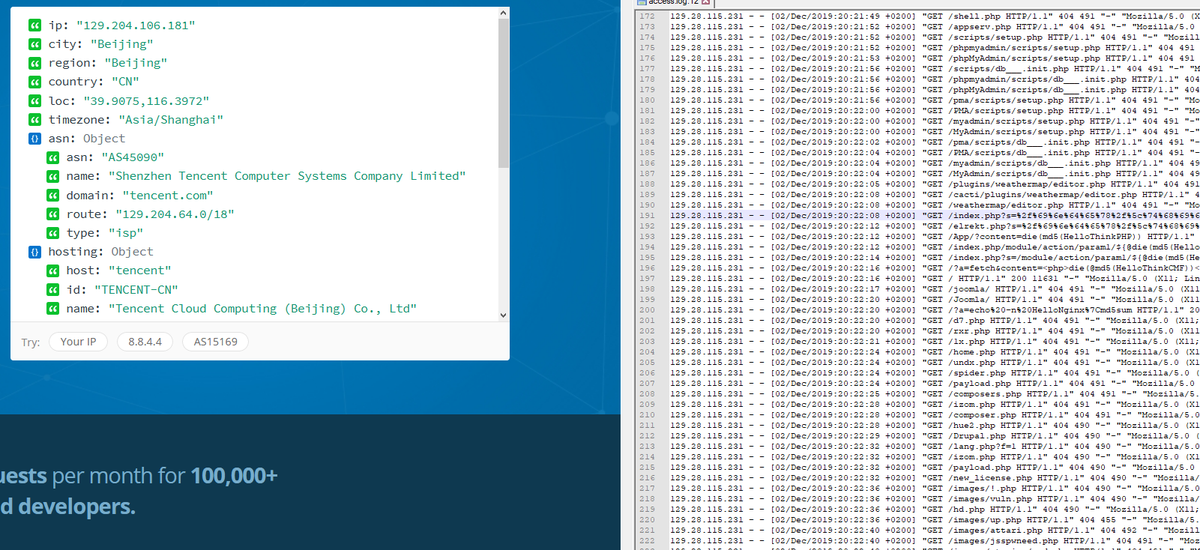
Task: Try the 8.8.4.4 example lookup
Action: [x=144, y=342]
